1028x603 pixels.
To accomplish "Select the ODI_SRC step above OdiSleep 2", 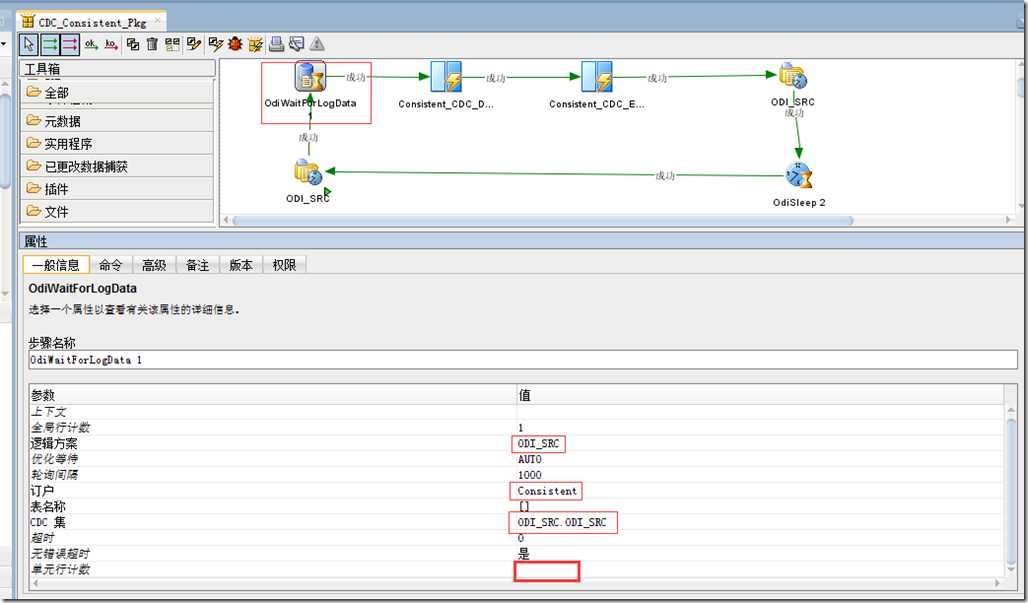I will 793,76.
